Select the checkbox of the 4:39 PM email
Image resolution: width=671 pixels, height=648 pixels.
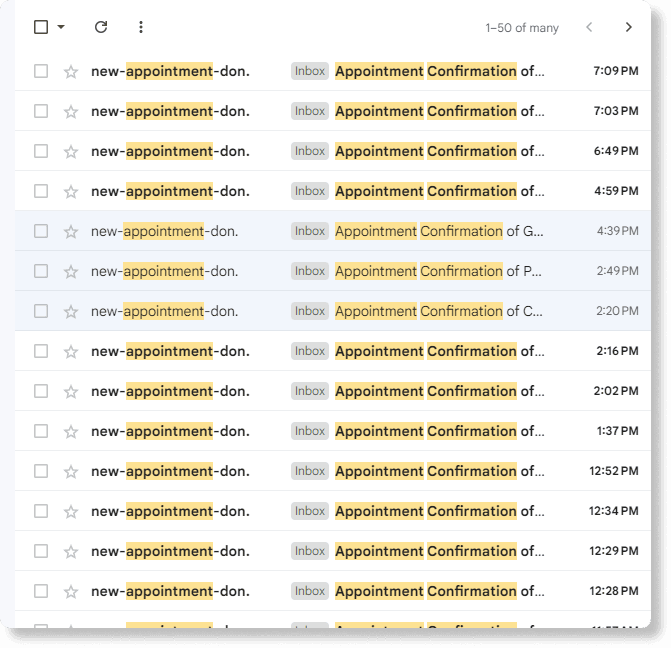coord(41,231)
